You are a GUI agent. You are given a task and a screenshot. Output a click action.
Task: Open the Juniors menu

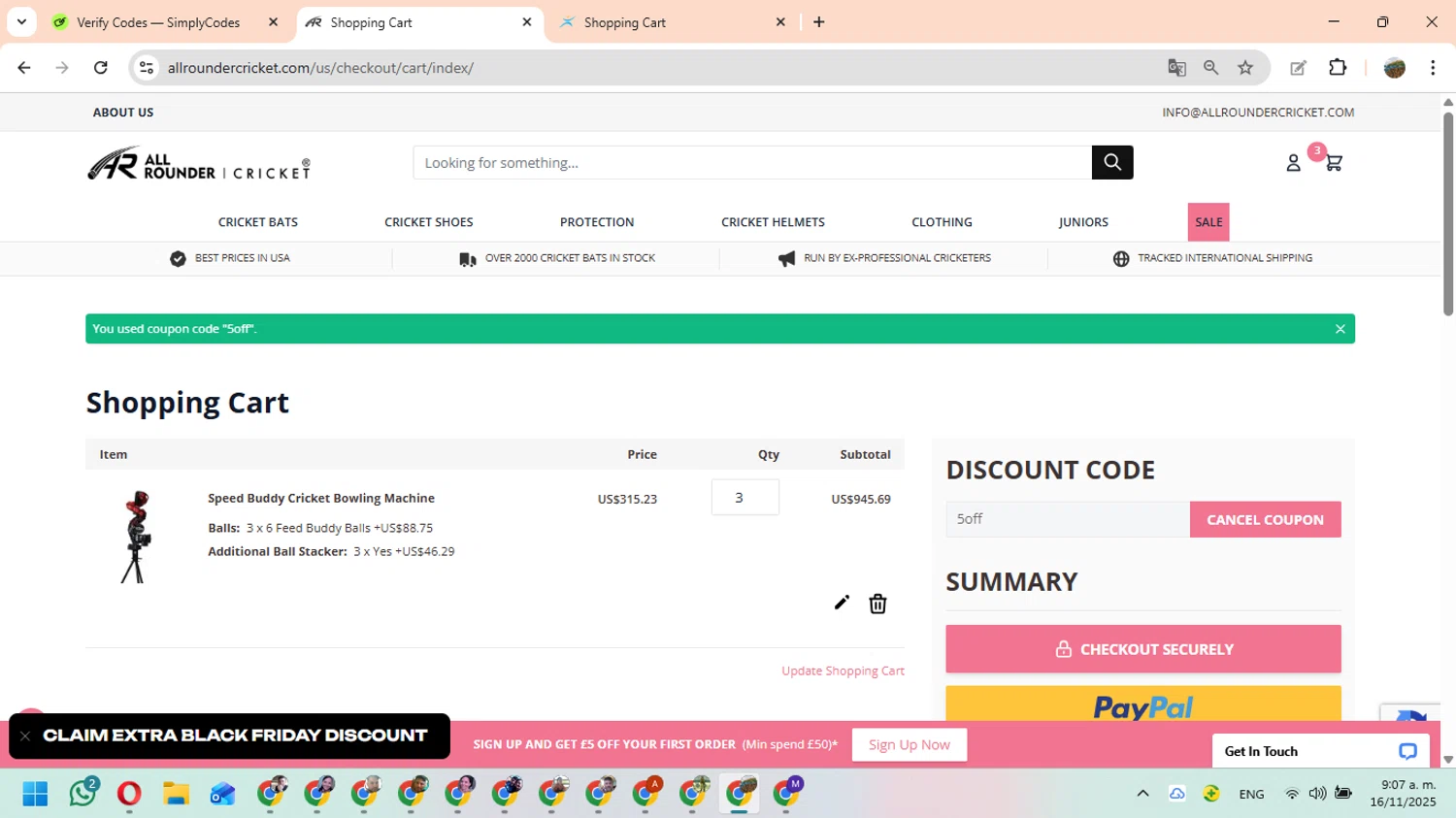tap(1083, 222)
